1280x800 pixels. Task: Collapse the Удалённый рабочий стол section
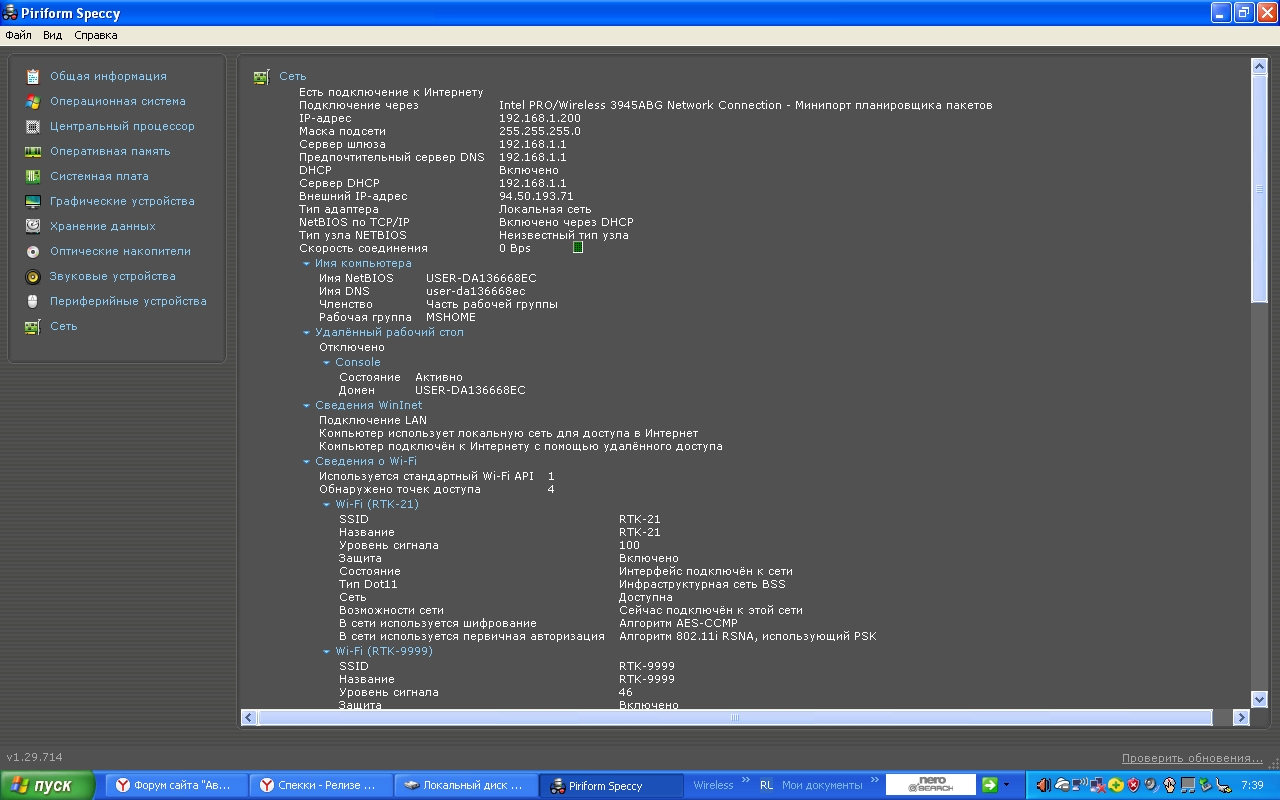click(x=306, y=333)
